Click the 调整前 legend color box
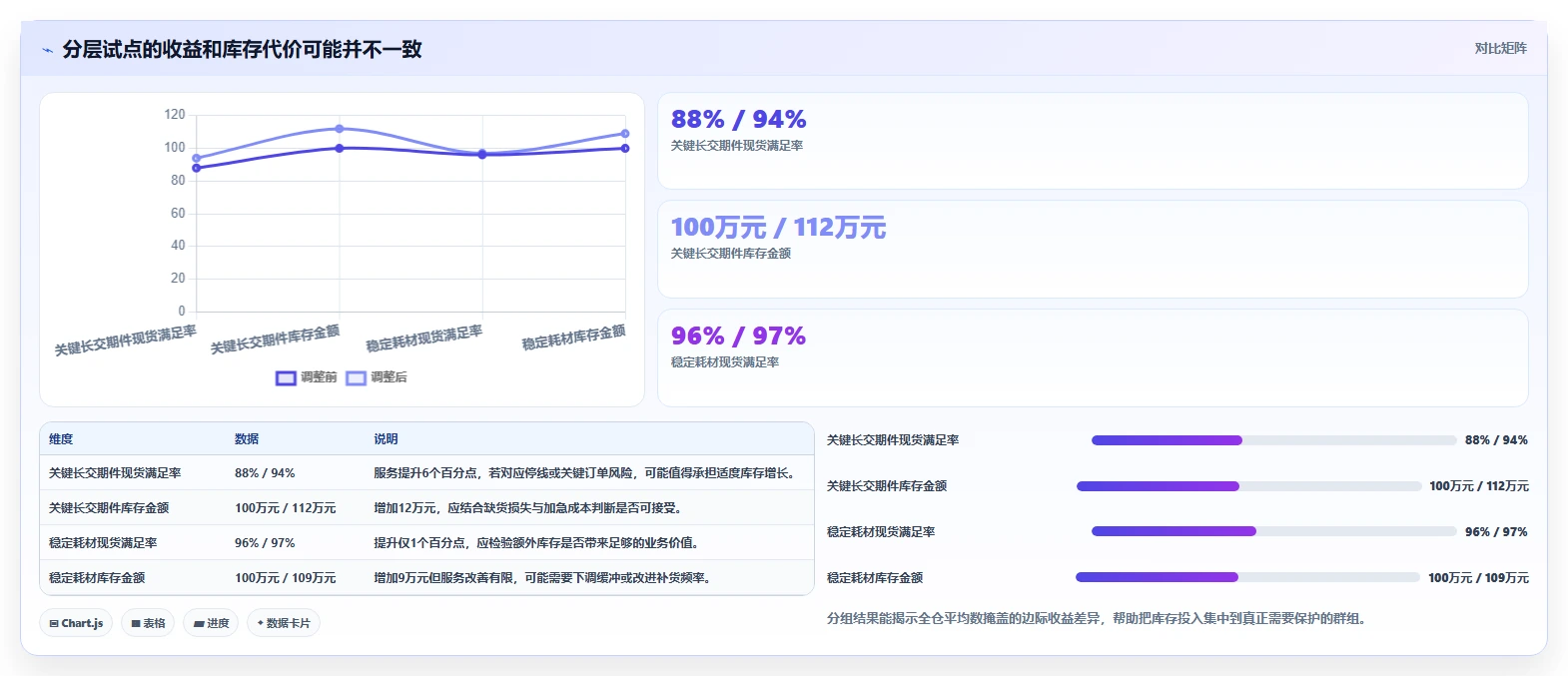Image resolution: width=1568 pixels, height=676 pixels. (x=286, y=377)
